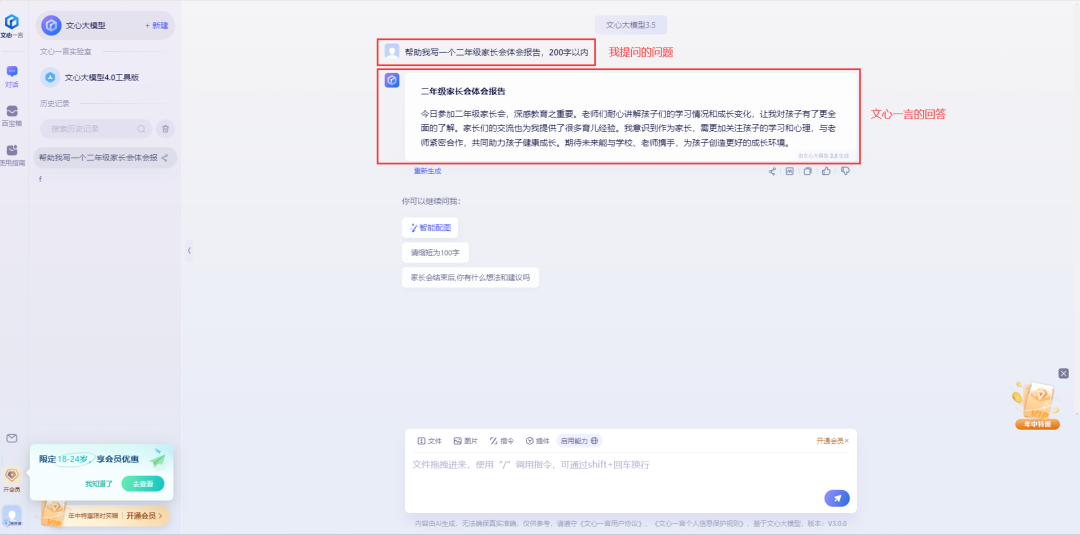Share the history conversation via share icon
Viewport: 1080px width, 535px height.
pyautogui.click(x=165, y=158)
